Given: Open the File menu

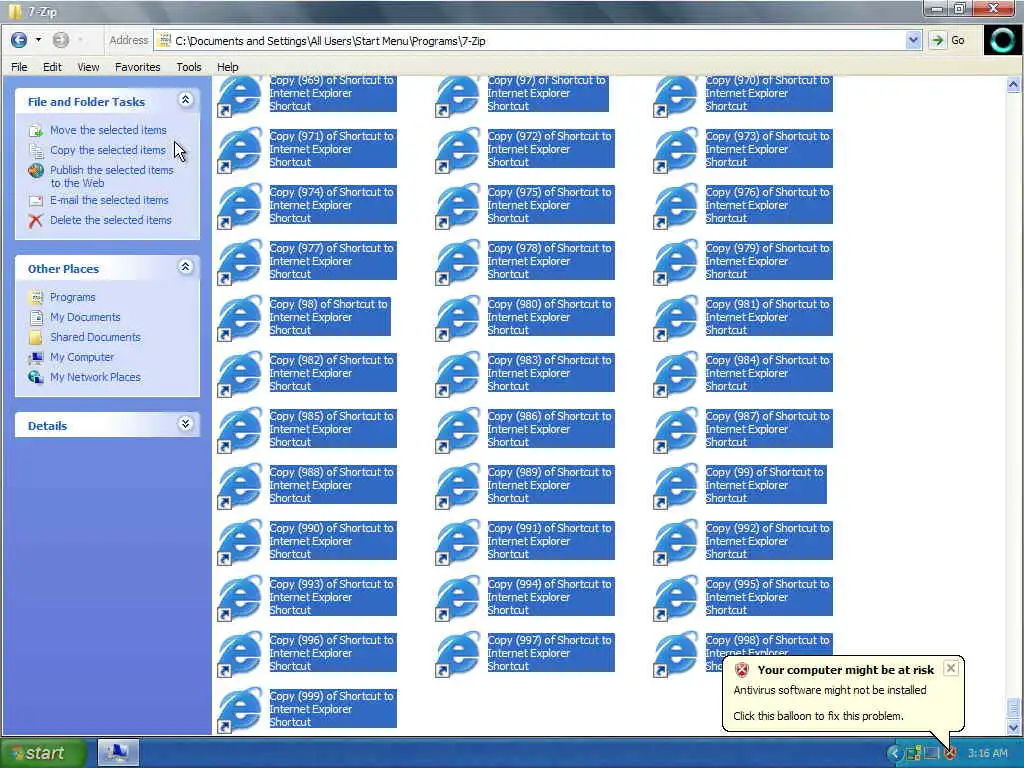Looking at the screenshot, I should pyautogui.click(x=19, y=67).
